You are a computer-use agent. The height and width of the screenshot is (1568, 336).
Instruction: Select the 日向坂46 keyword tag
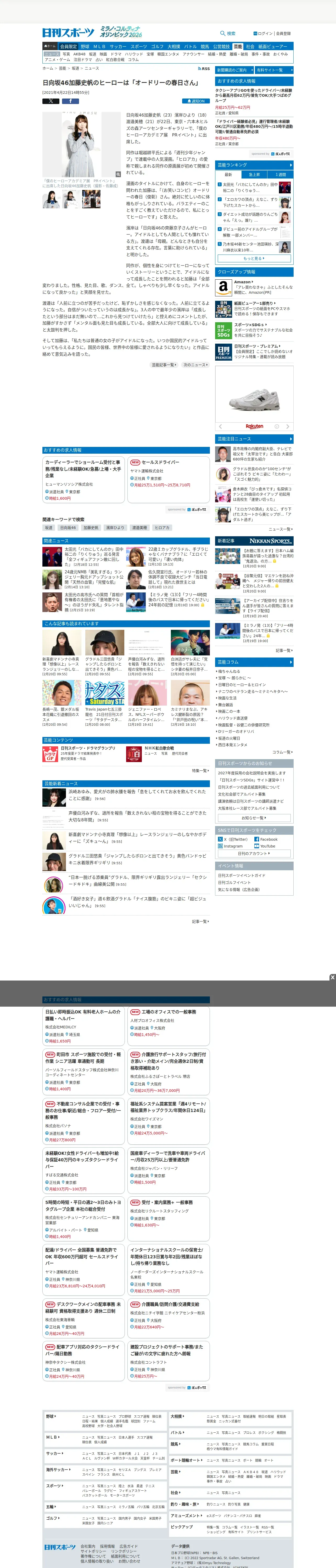[68, 528]
